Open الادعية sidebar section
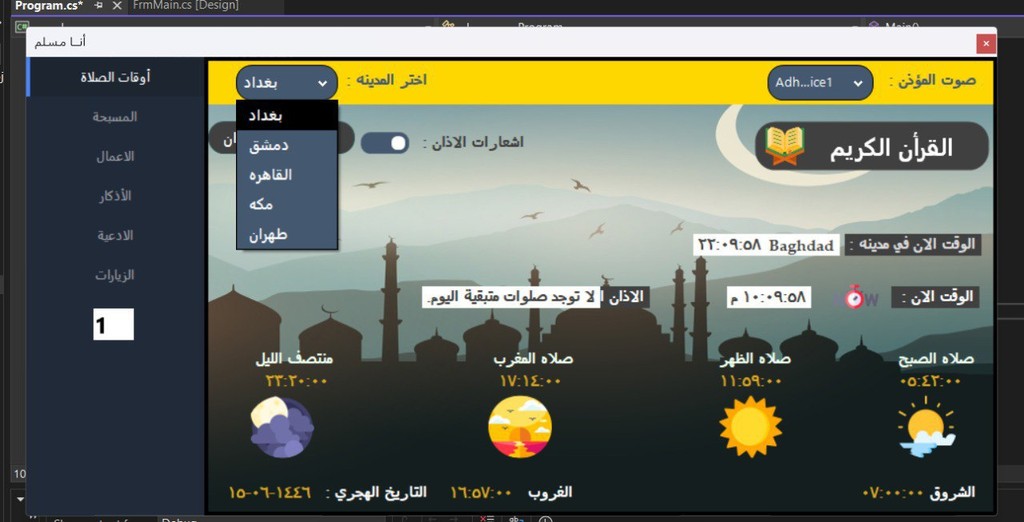 116,235
